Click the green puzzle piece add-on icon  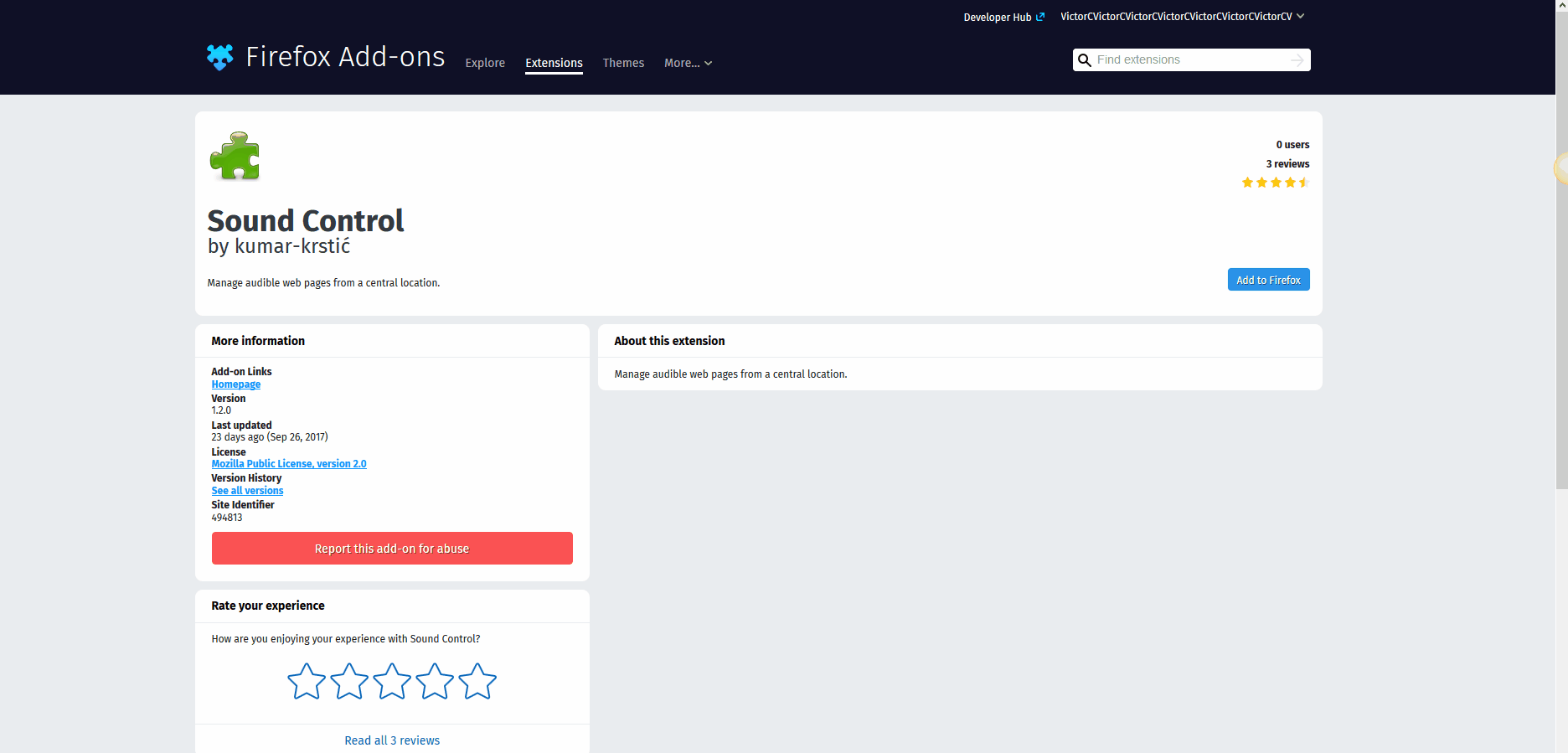point(235,156)
